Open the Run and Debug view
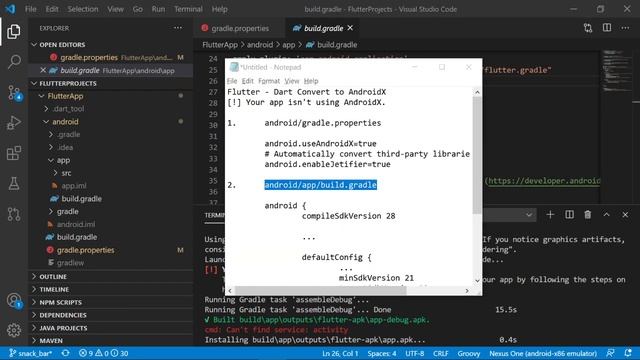The width and height of the screenshot is (640, 360). (13, 123)
